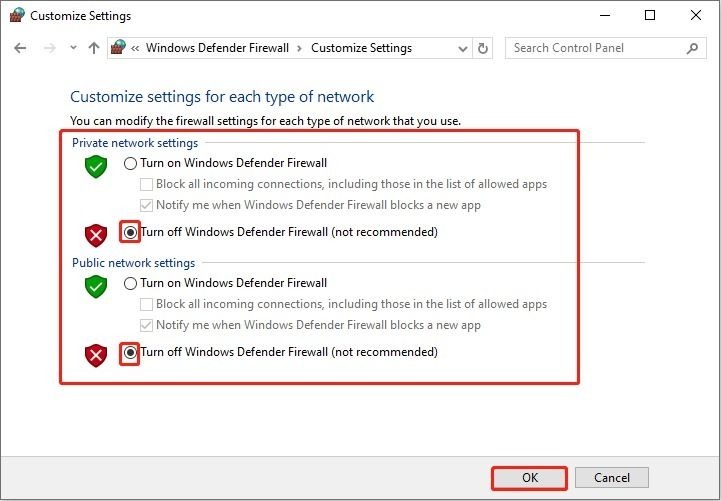Click the red shield under Public network settings
Image resolution: width=721 pixels, height=501 pixels.
96,355
